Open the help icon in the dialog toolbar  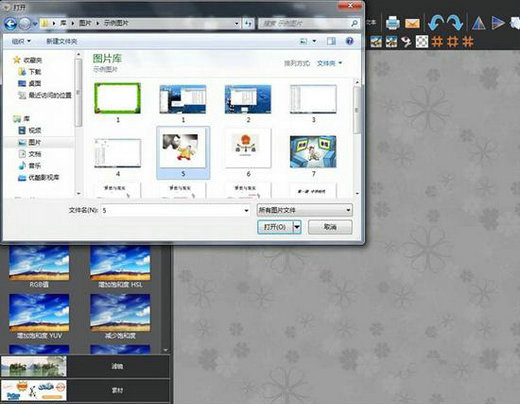coord(349,41)
